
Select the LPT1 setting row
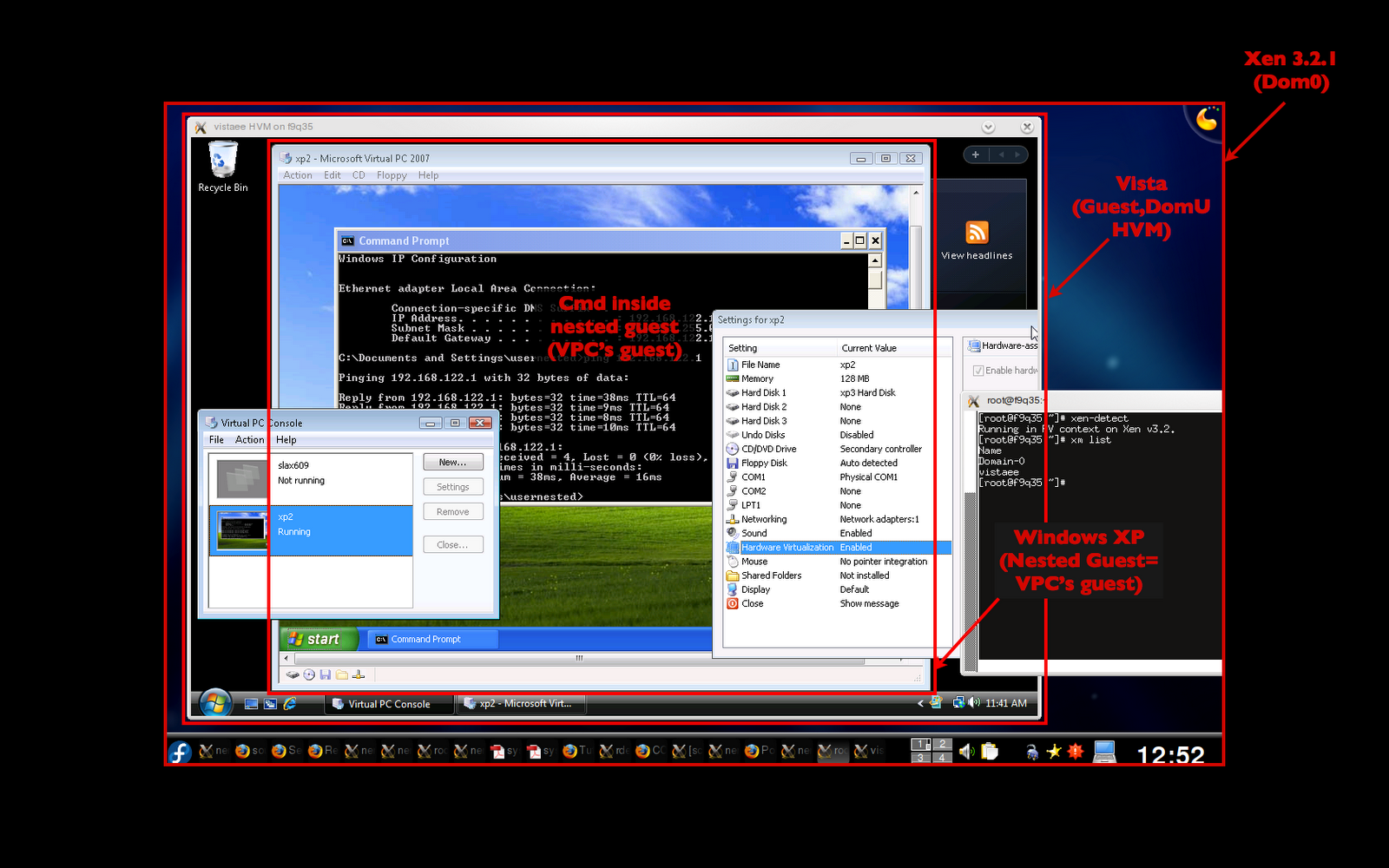coord(838,505)
